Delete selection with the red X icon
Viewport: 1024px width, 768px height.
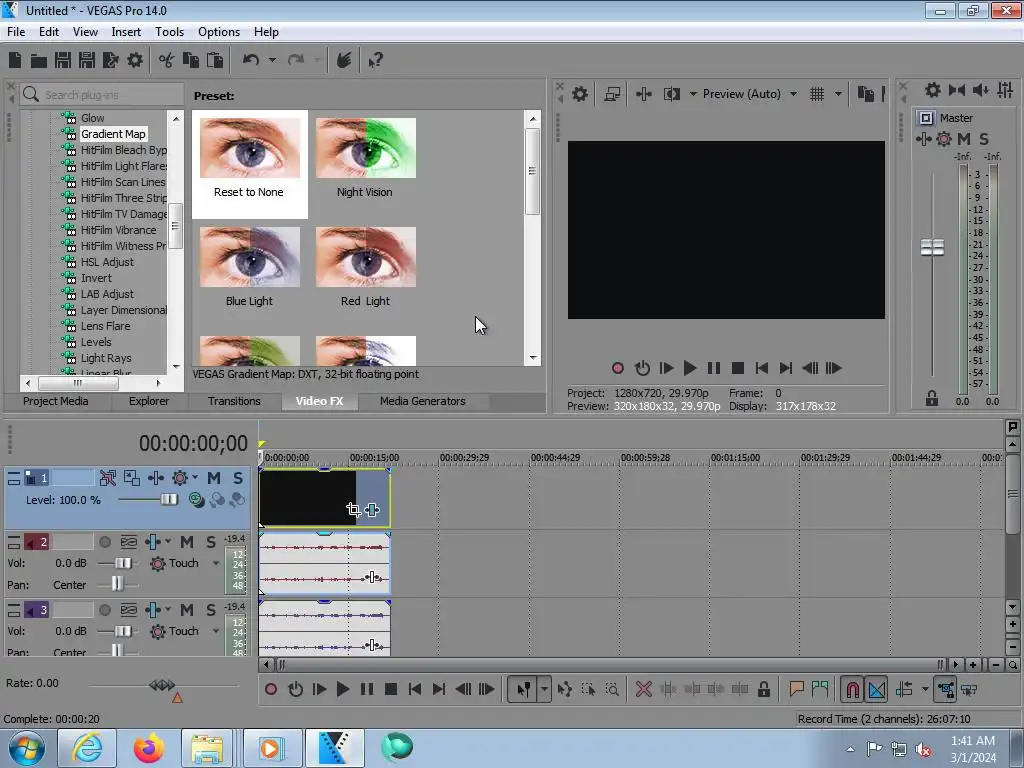click(643, 689)
